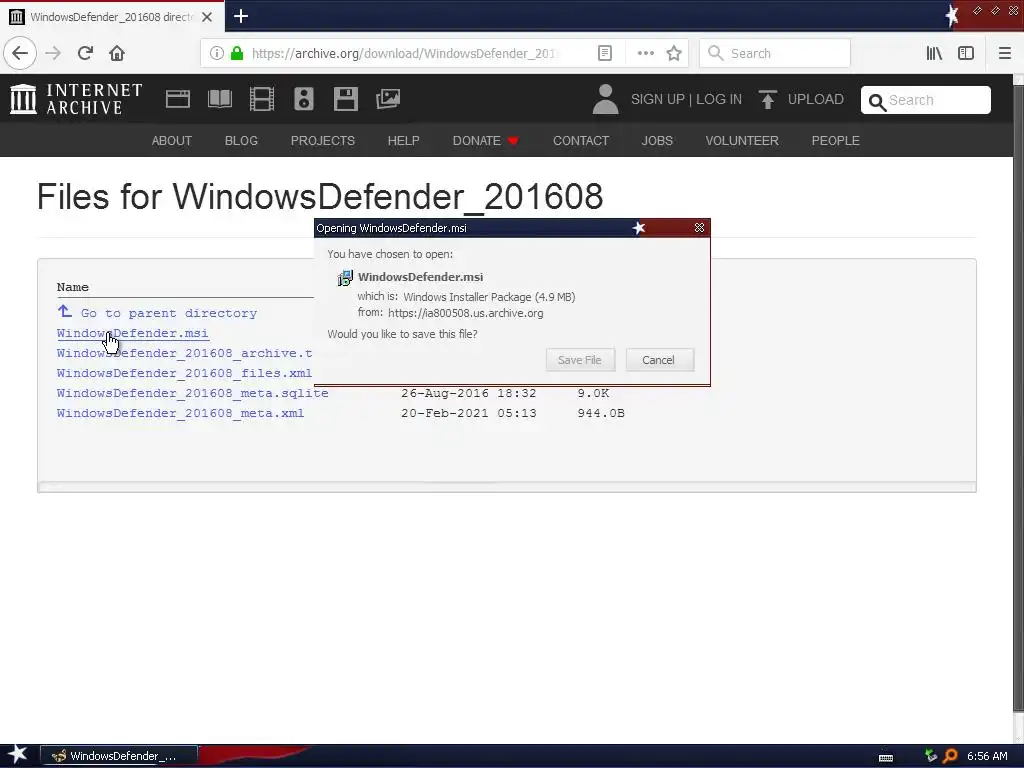Open the HELP menu item
The height and width of the screenshot is (768, 1024).
click(404, 140)
